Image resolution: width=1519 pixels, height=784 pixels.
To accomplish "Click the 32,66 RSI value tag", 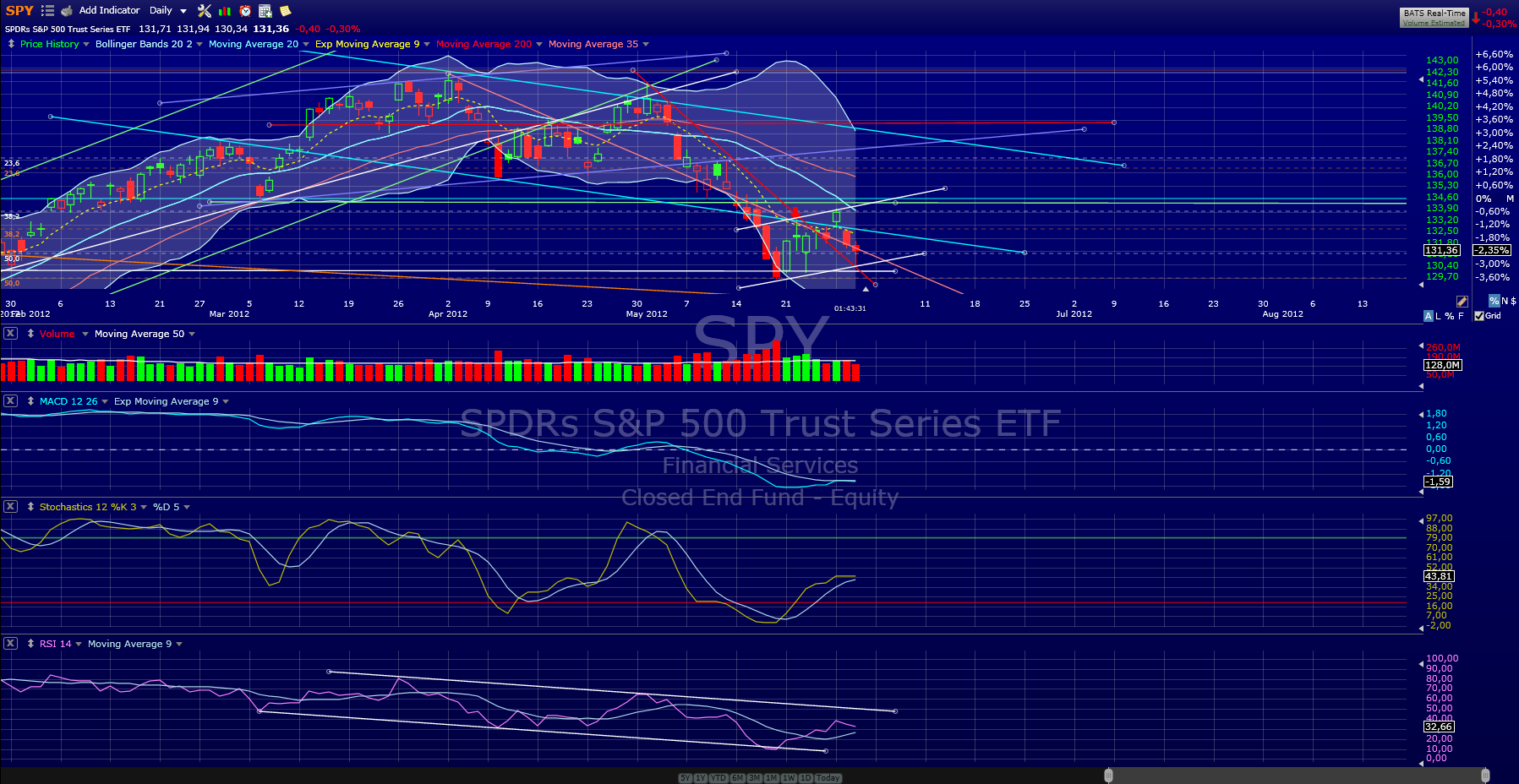I will point(1439,727).
